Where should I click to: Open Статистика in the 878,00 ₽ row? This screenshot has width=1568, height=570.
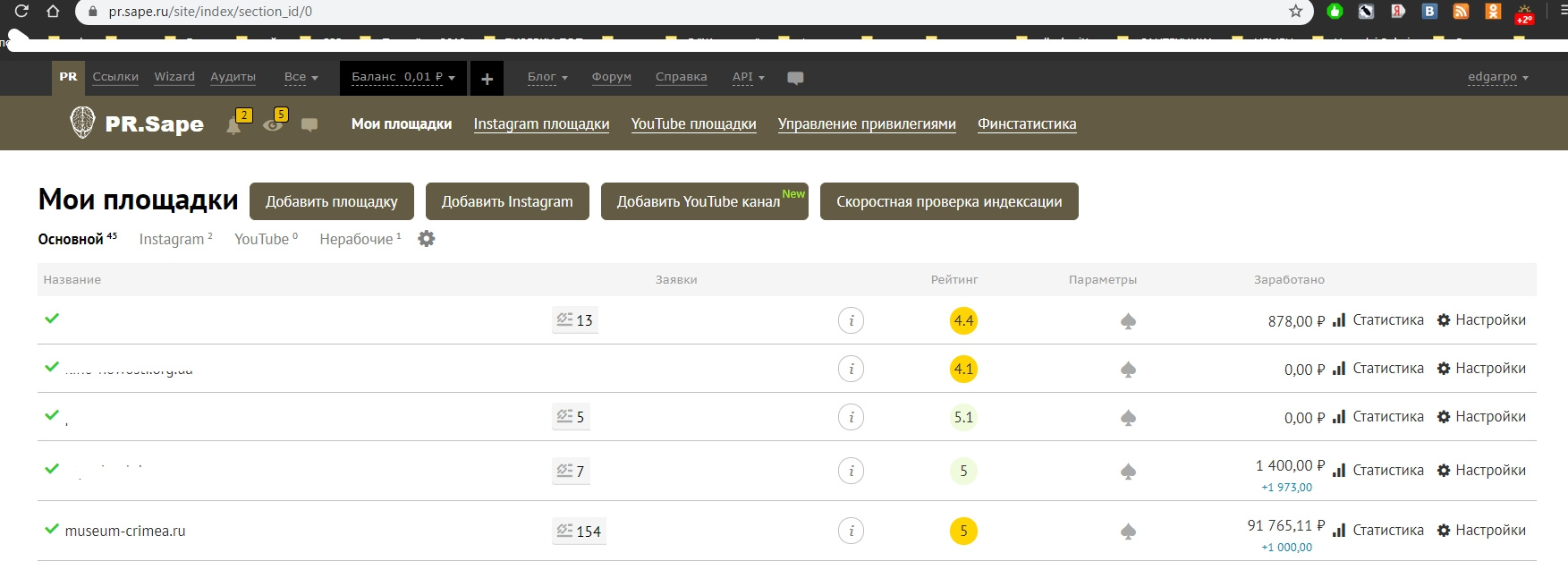click(x=1378, y=319)
